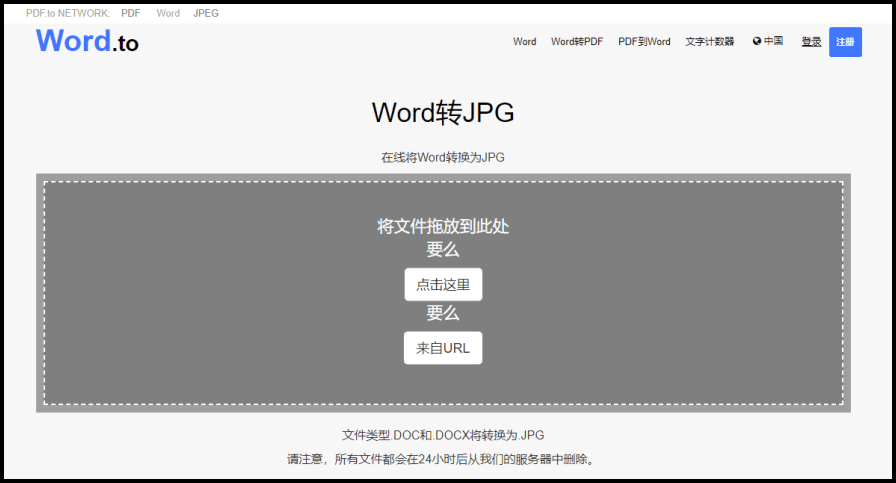Click the dashed file drop zone text 将文件拖放到此处

point(443,226)
